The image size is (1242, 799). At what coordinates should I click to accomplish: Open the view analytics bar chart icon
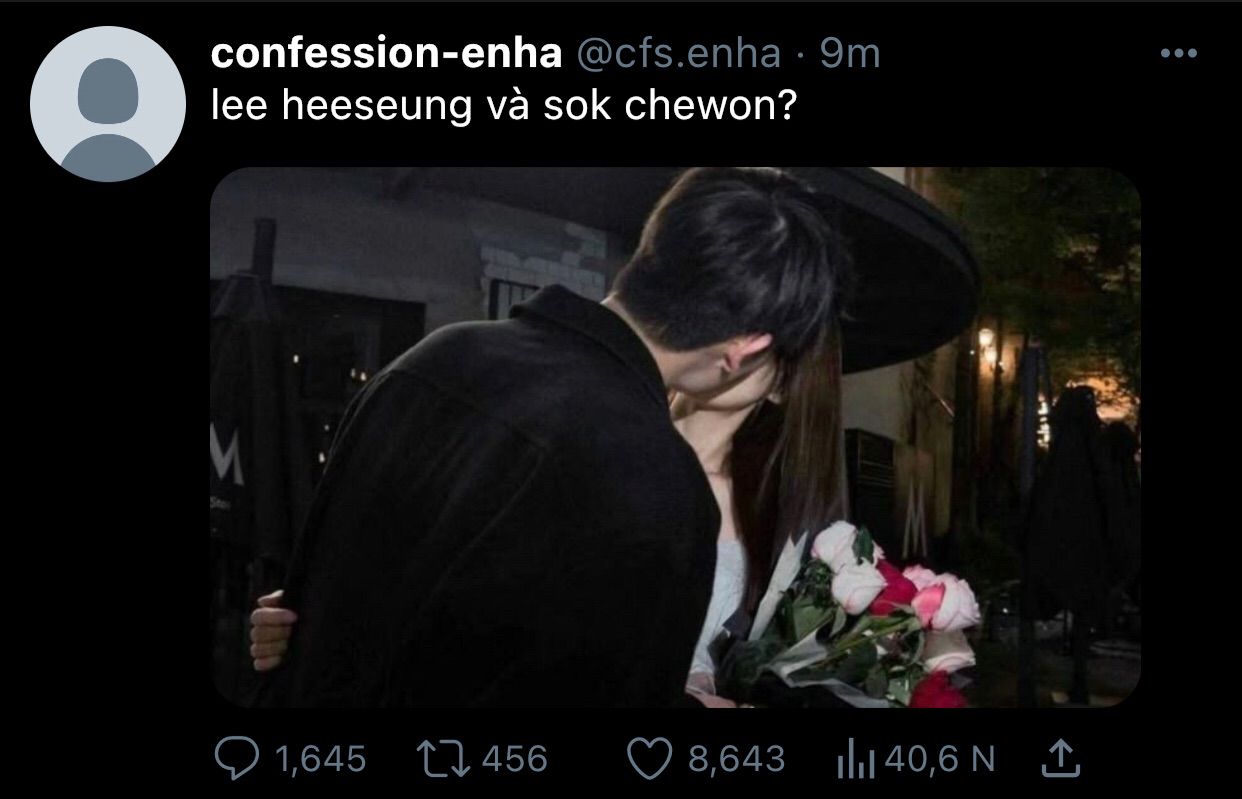coord(855,759)
